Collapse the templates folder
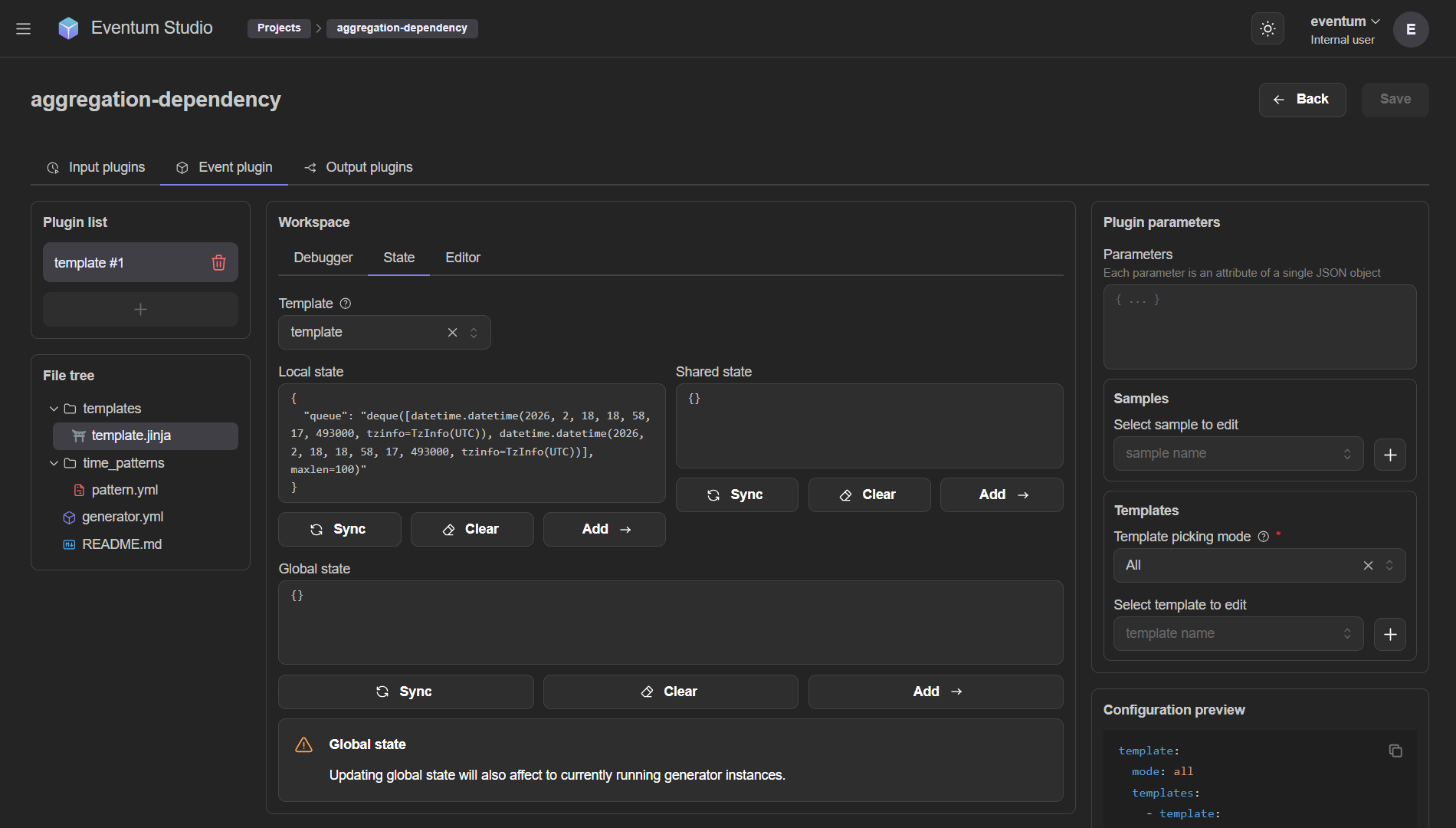 54,409
